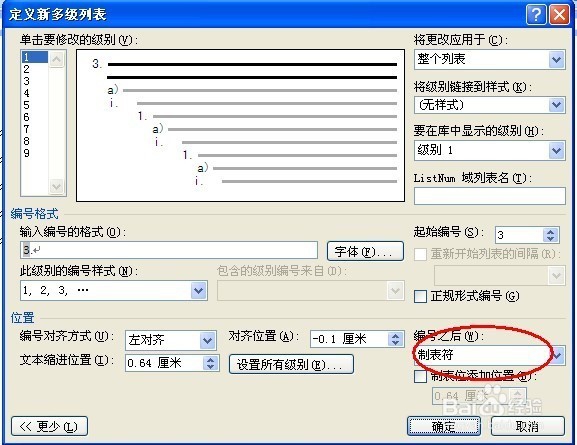The height and width of the screenshot is (445, 577).
Task: Close the 定义新多级列表 dialog
Action: (559, 15)
